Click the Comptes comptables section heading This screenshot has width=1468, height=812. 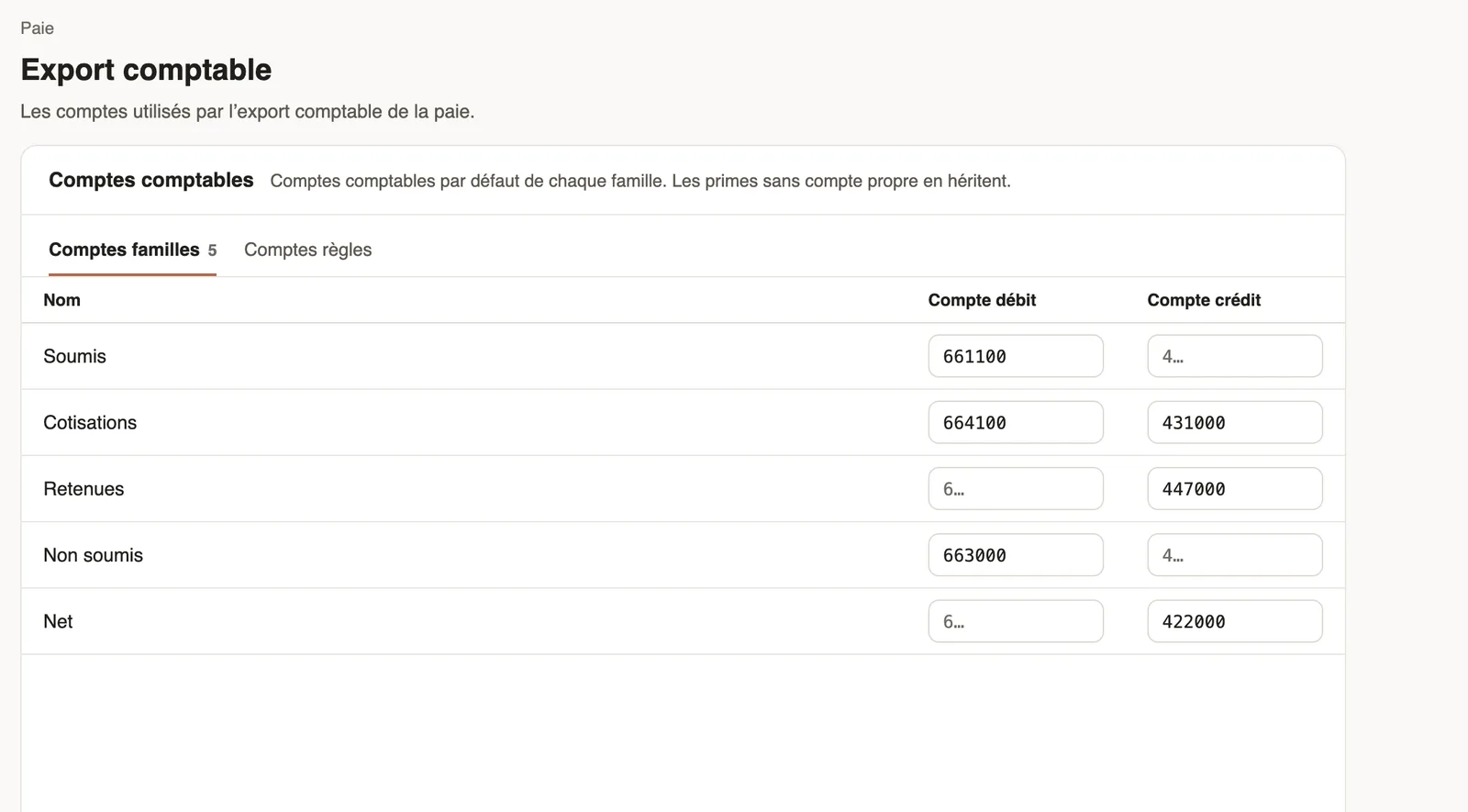pos(150,180)
